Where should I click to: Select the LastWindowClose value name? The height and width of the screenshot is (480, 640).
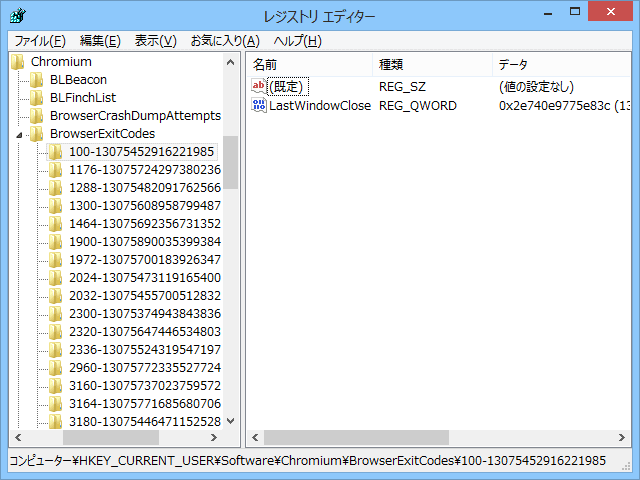click(x=320, y=106)
